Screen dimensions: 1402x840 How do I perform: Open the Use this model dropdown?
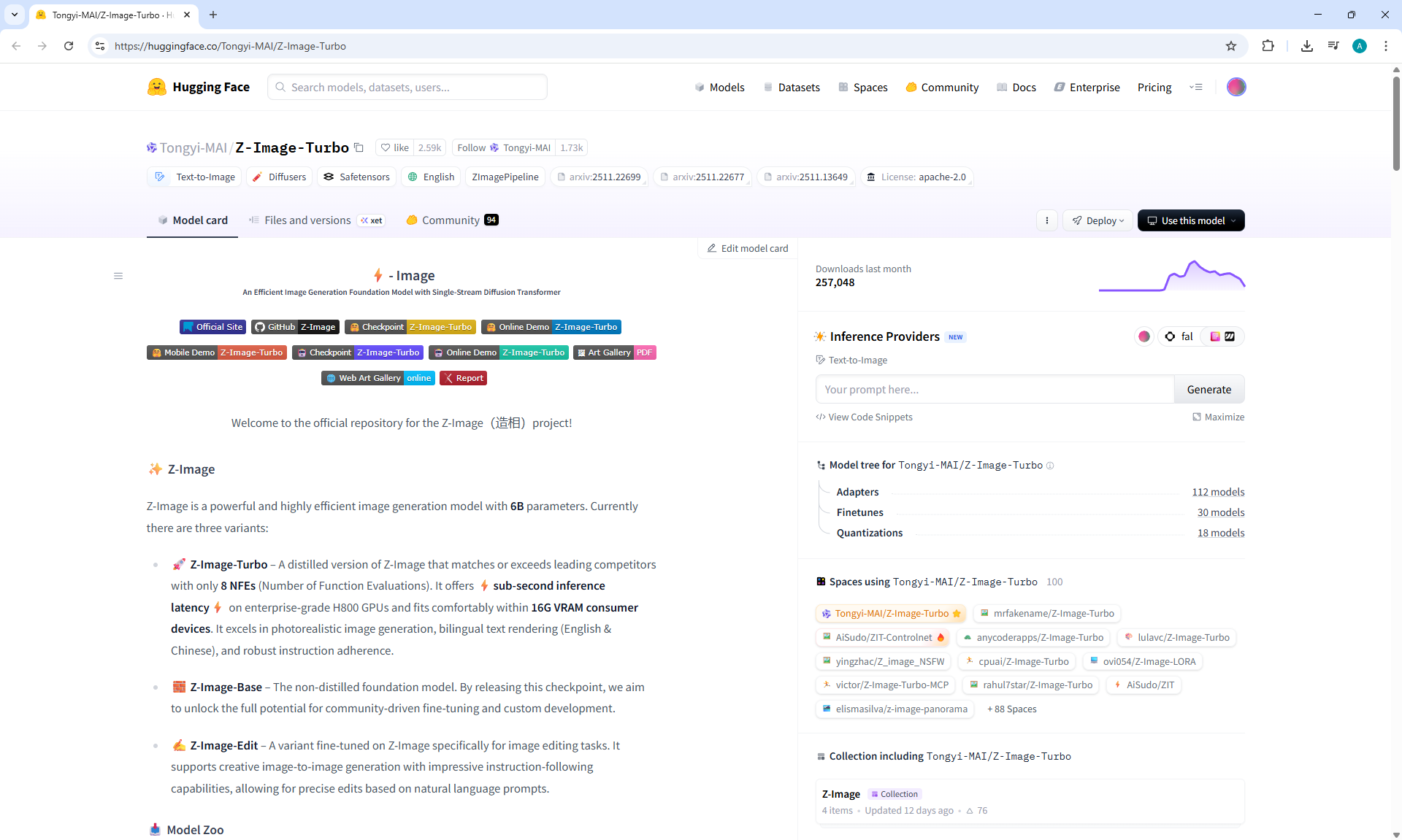click(x=1191, y=220)
